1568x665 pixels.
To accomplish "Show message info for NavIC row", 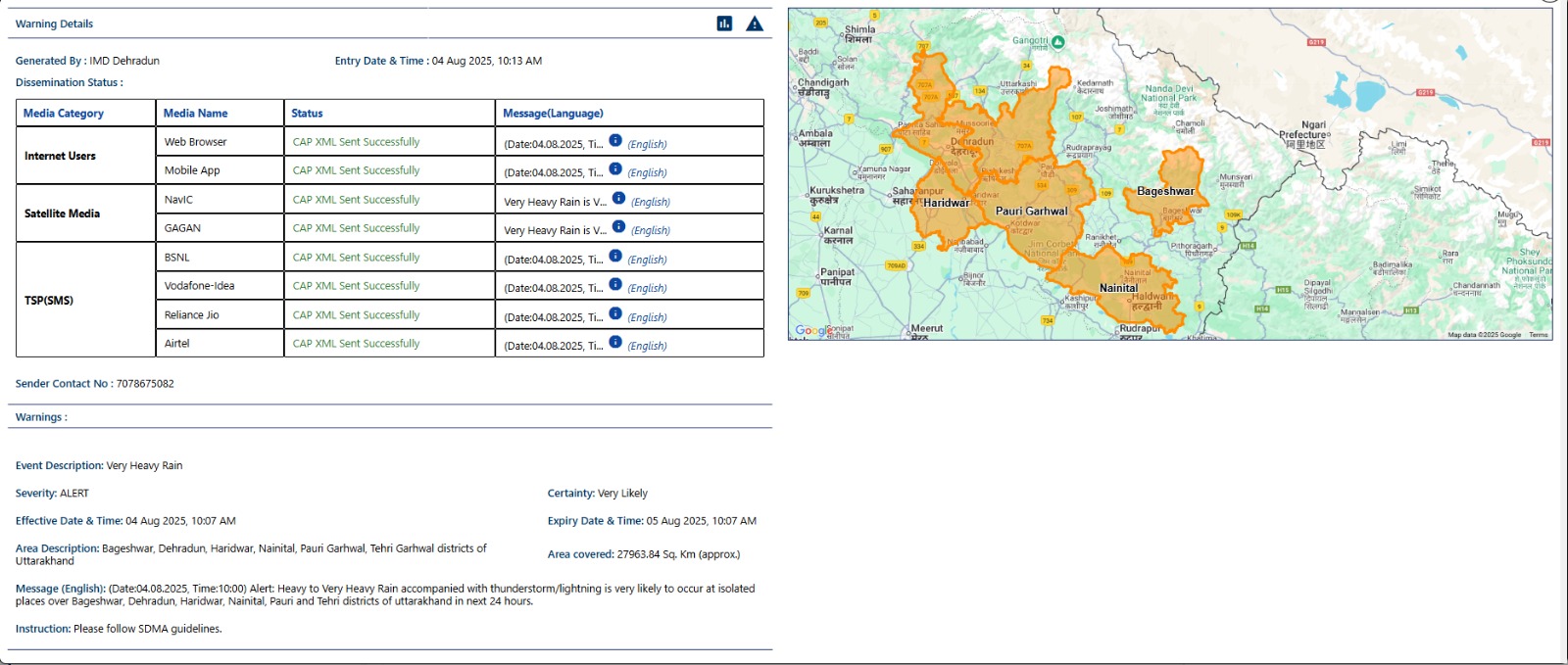I will pos(618,198).
